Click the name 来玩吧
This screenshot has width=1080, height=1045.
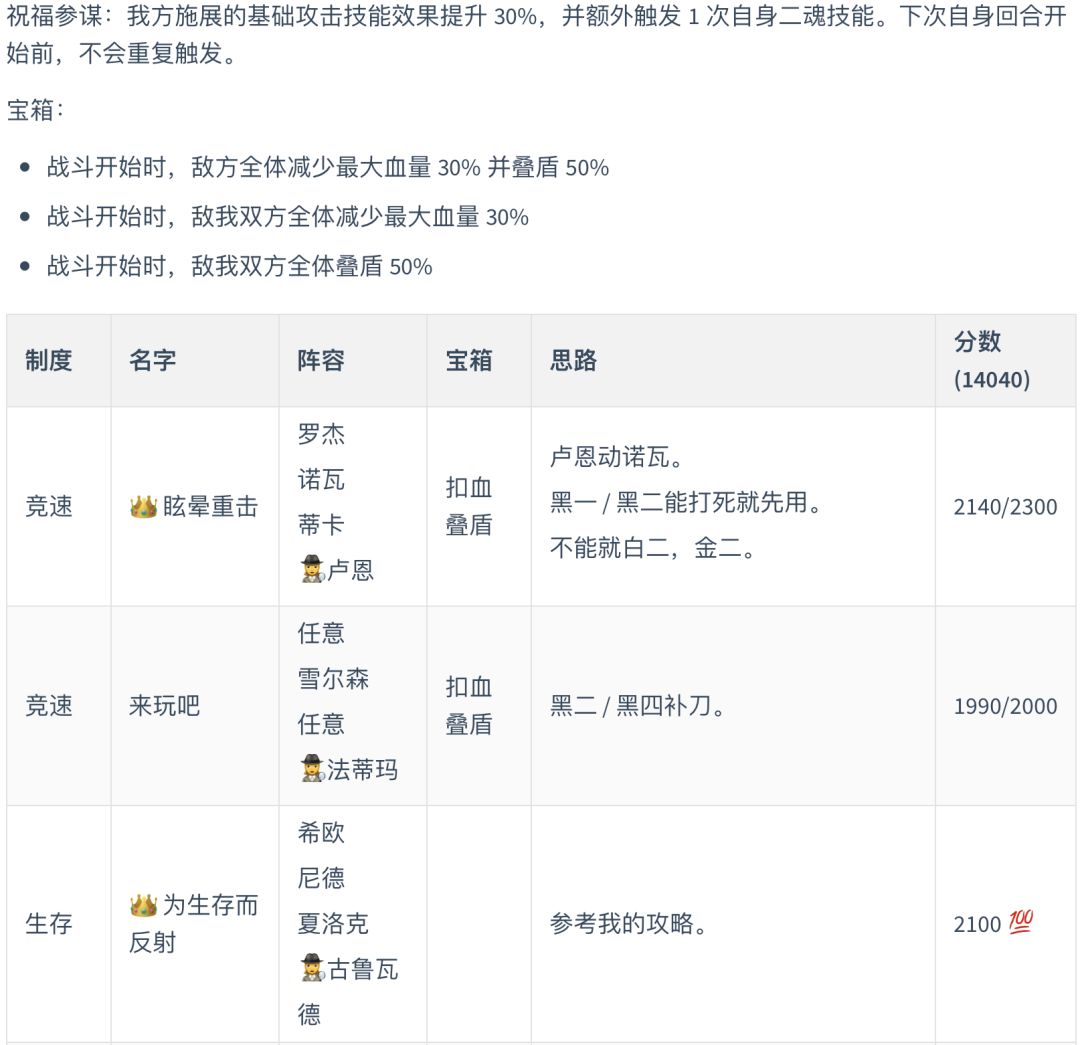pos(164,706)
